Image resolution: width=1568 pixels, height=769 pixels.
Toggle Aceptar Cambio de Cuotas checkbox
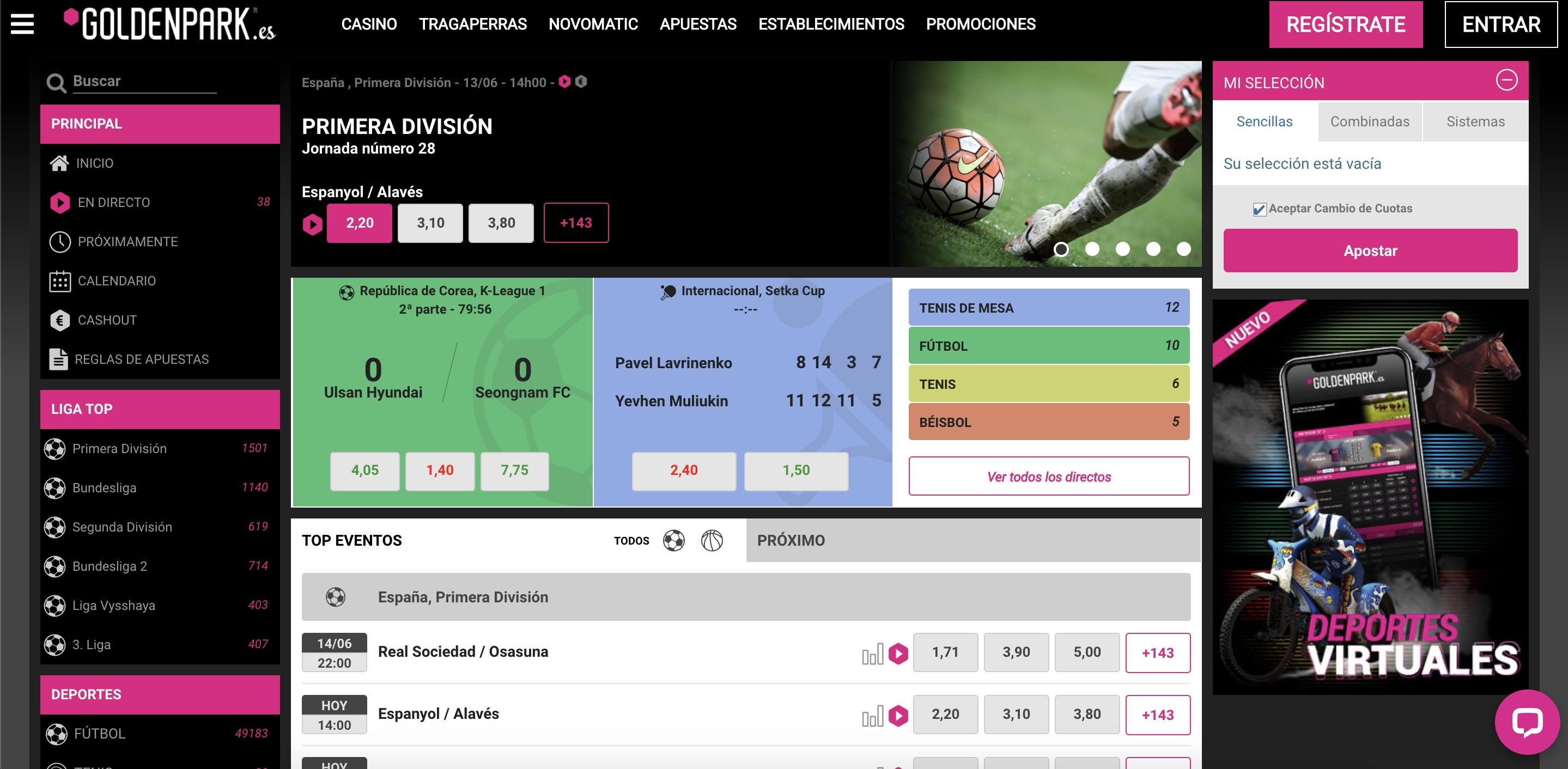coord(1260,209)
